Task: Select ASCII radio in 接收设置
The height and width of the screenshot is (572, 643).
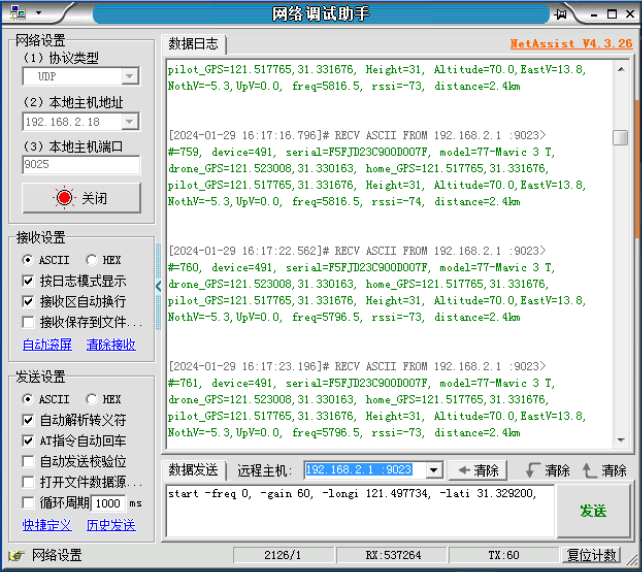Action: (27, 260)
